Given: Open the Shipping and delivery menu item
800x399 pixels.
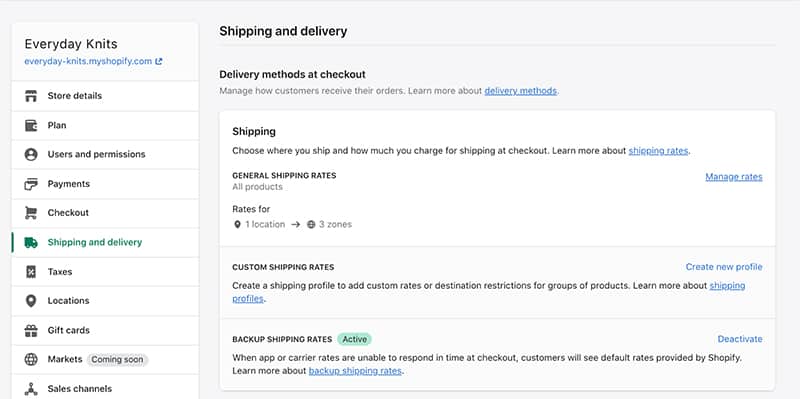Looking at the screenshot, I should pos(105,242).
